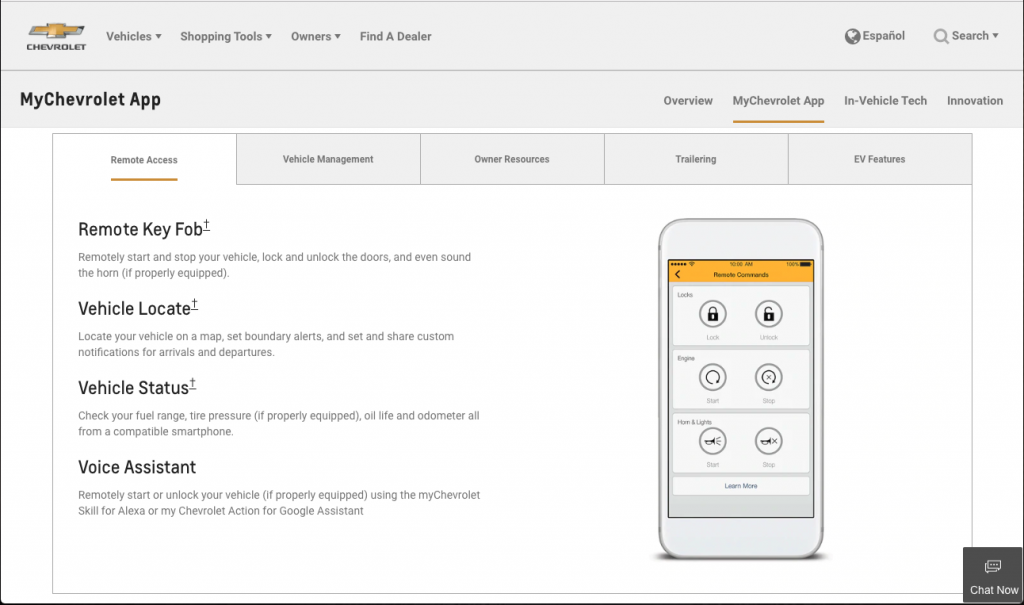Open Find A Dealer page
1024x605 pixels.
(396, 37)
